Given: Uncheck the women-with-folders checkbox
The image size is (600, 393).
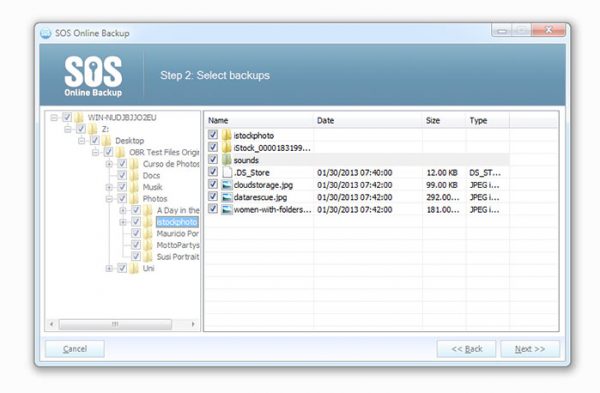Looking at the screenshot, I should pos(213,209).
